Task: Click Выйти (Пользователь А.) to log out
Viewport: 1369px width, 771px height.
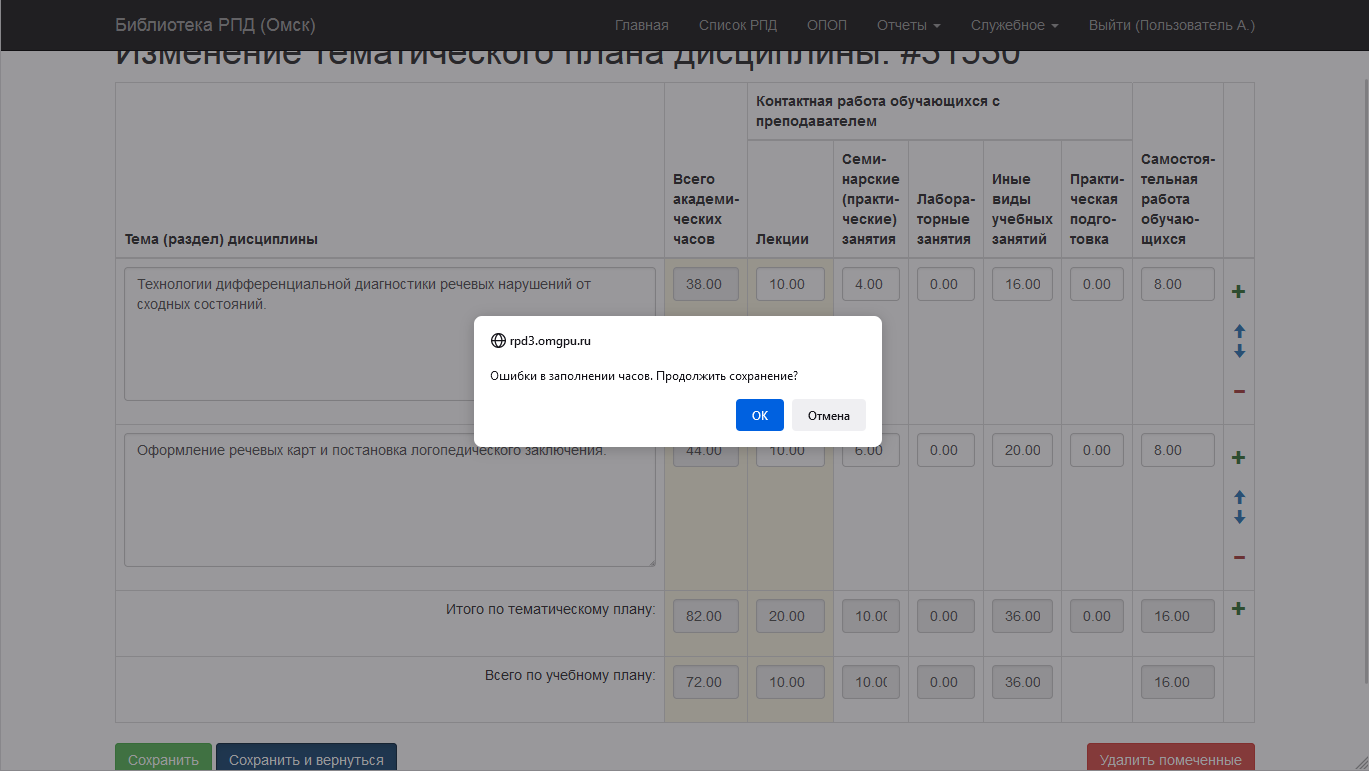Action: tap(1172, 25)
